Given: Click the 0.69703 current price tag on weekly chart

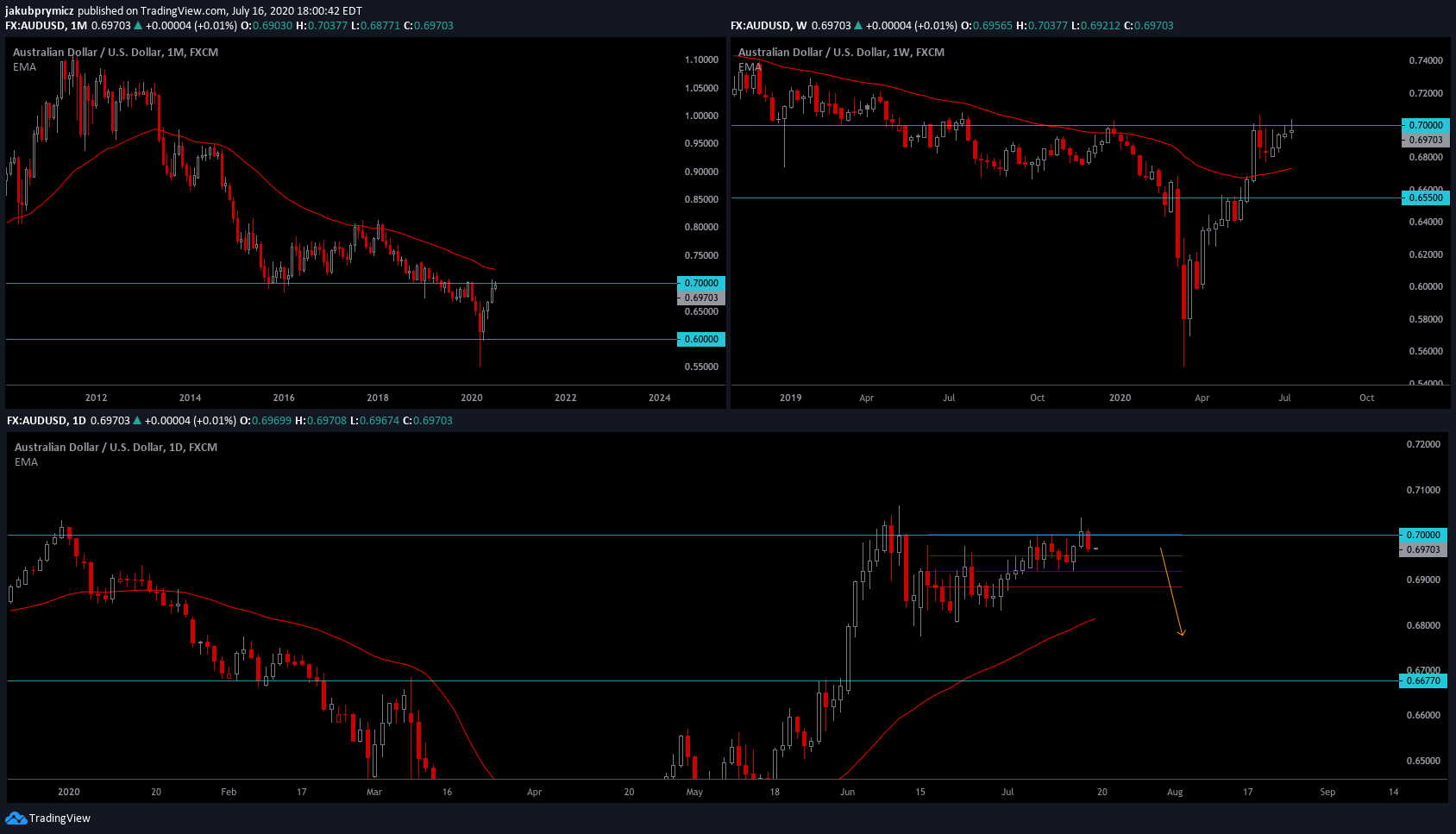Looking at the screenshot, I should (1426, 140).
